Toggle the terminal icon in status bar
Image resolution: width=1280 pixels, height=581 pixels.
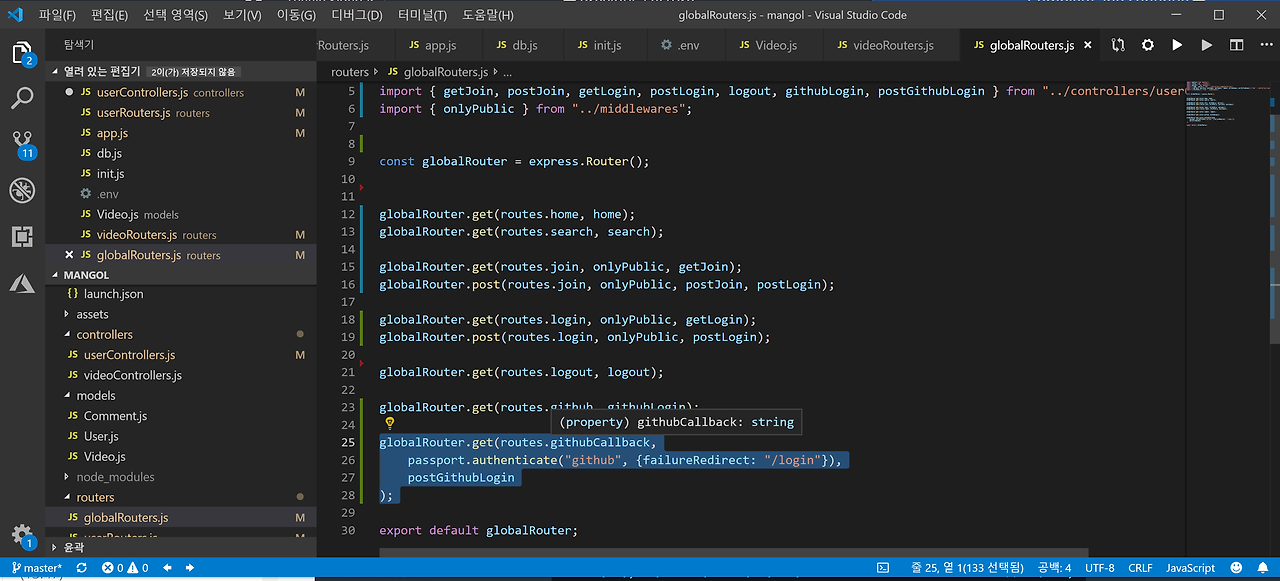[884, 568]
